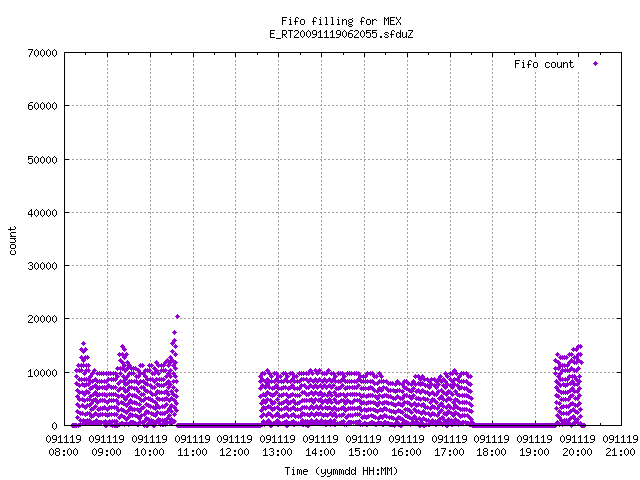
Task: Click the chart title 'Fifo filling for MEX'
Action: [x=341, y=21]
